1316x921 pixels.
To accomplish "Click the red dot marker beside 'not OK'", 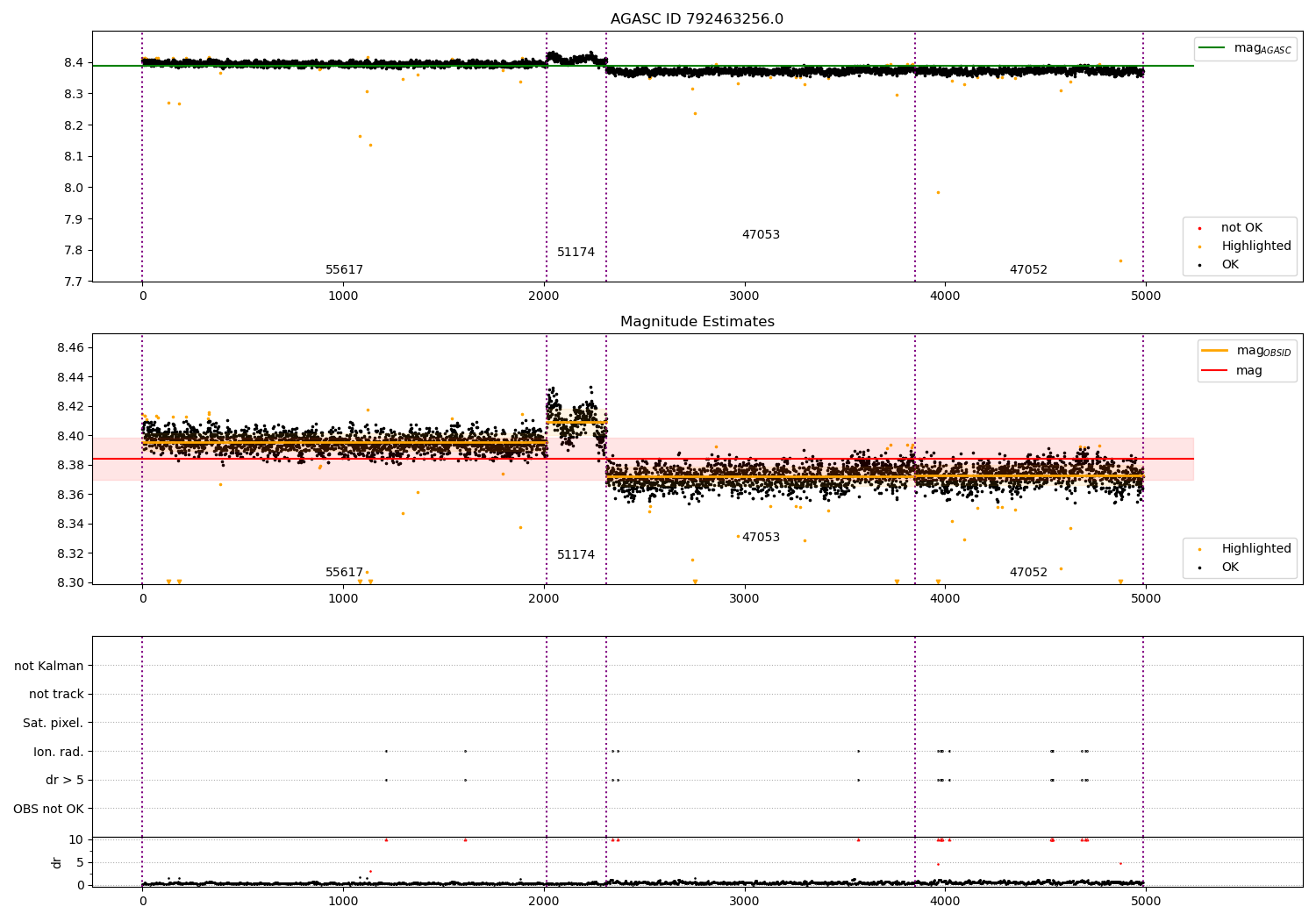I will tap(1199, 228).
